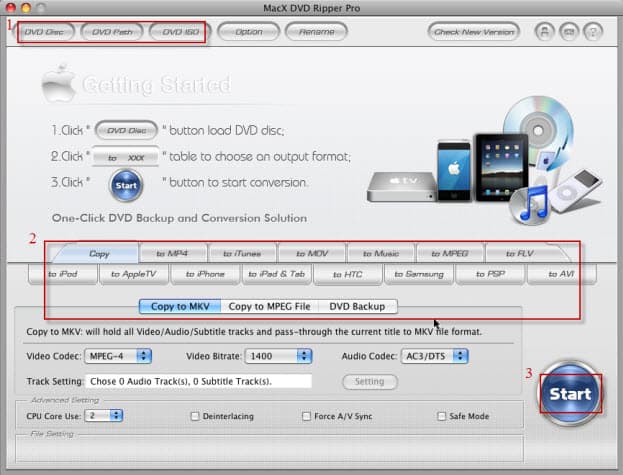623x475 pixels.
Task: Switch to the to MP4 tab
Action: (172, 253)
